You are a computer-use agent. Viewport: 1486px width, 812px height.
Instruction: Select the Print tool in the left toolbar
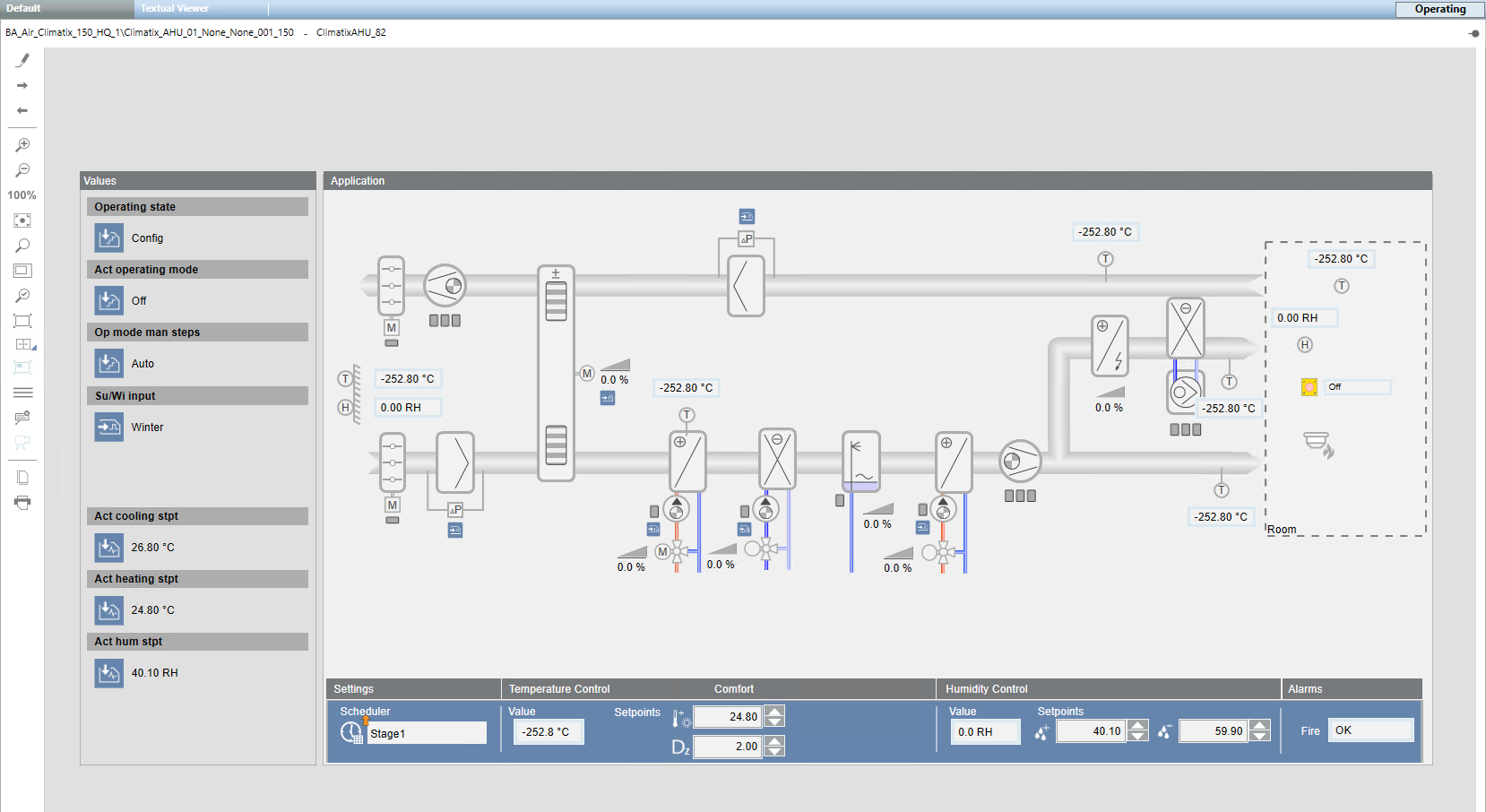tap(22, 503)
